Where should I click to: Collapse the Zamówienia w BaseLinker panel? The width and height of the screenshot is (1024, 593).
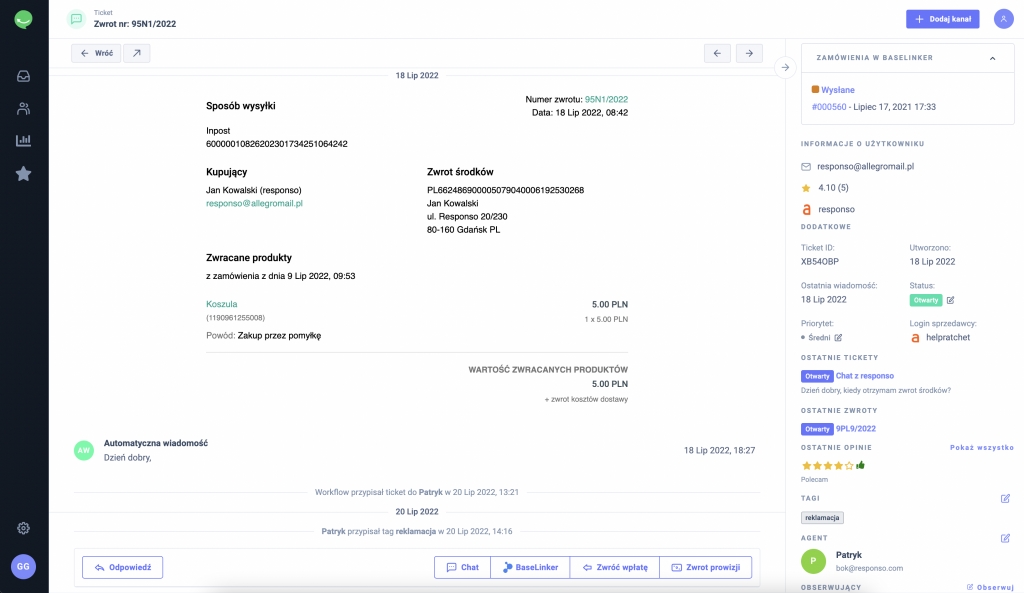[992, 58]
